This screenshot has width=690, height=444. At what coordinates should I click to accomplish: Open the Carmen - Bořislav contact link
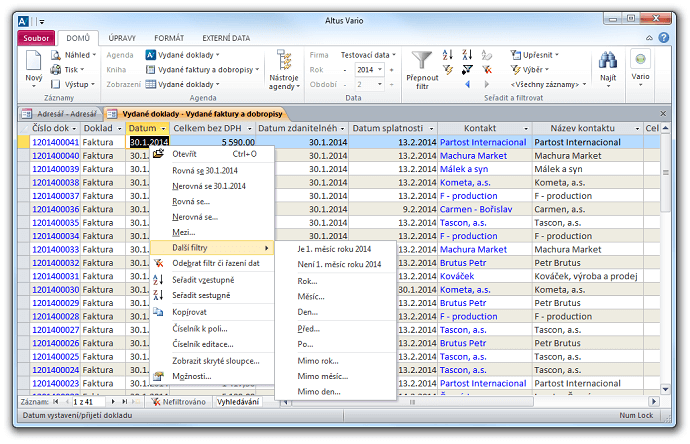(x=476, y=209)
